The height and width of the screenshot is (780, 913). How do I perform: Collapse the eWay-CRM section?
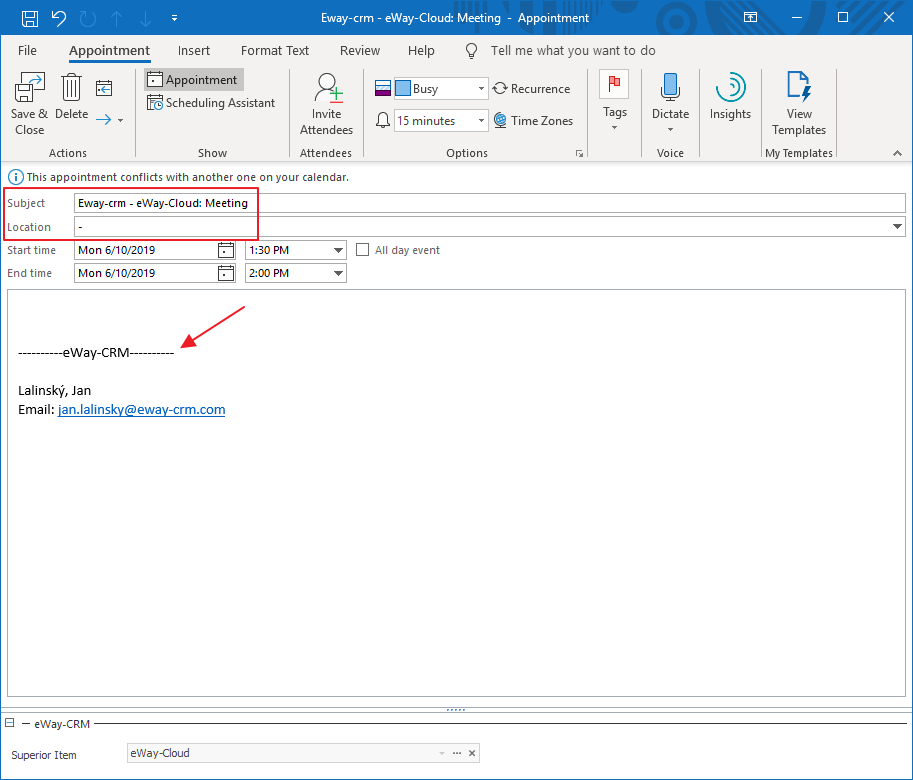pyautogui.click(x=10, y=723)
